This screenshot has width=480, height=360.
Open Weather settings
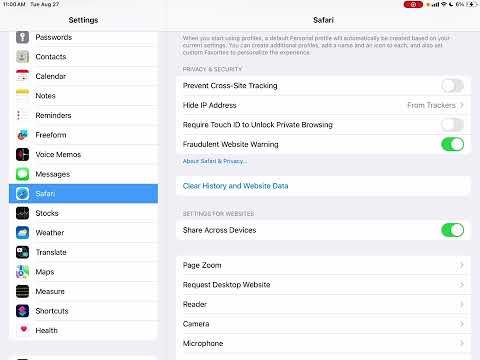click(83, 233)
